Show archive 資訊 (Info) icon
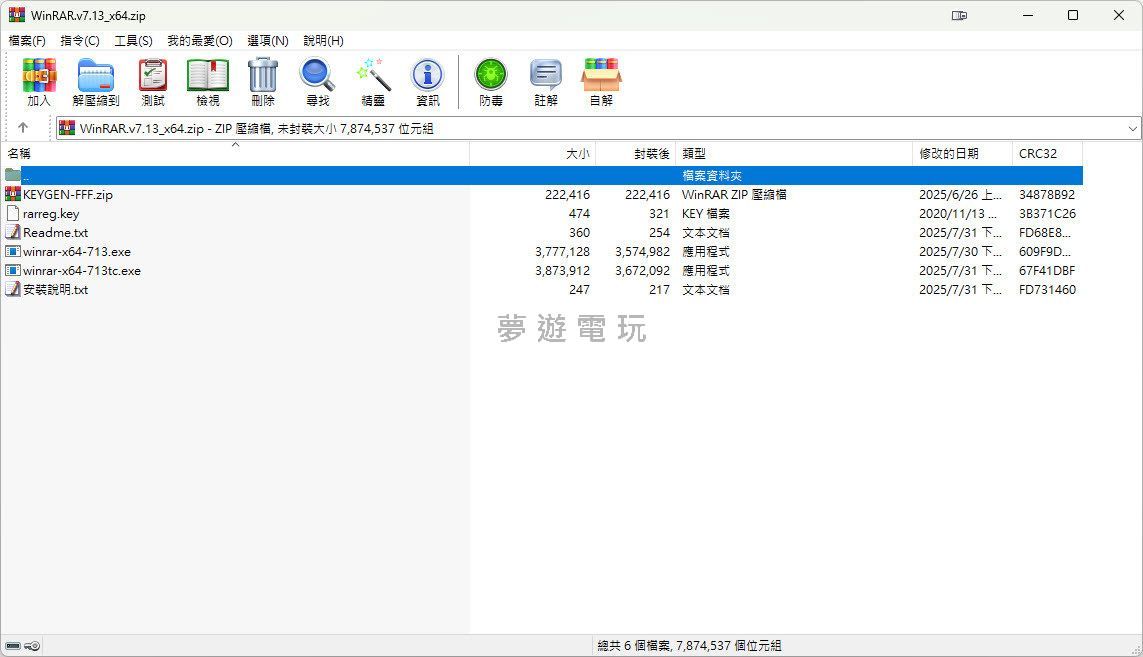Image resolution: width=1143 pixels, height=657 pixels. 428,82
